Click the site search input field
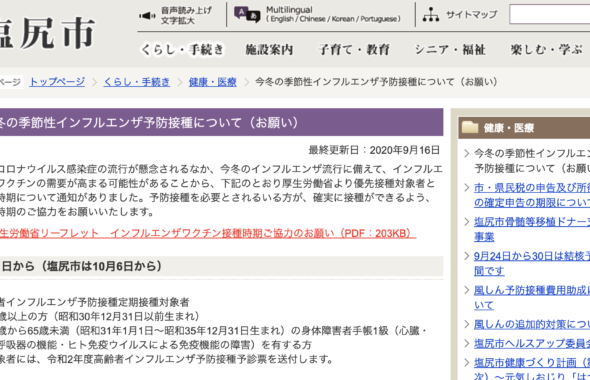 click(549, 14)
